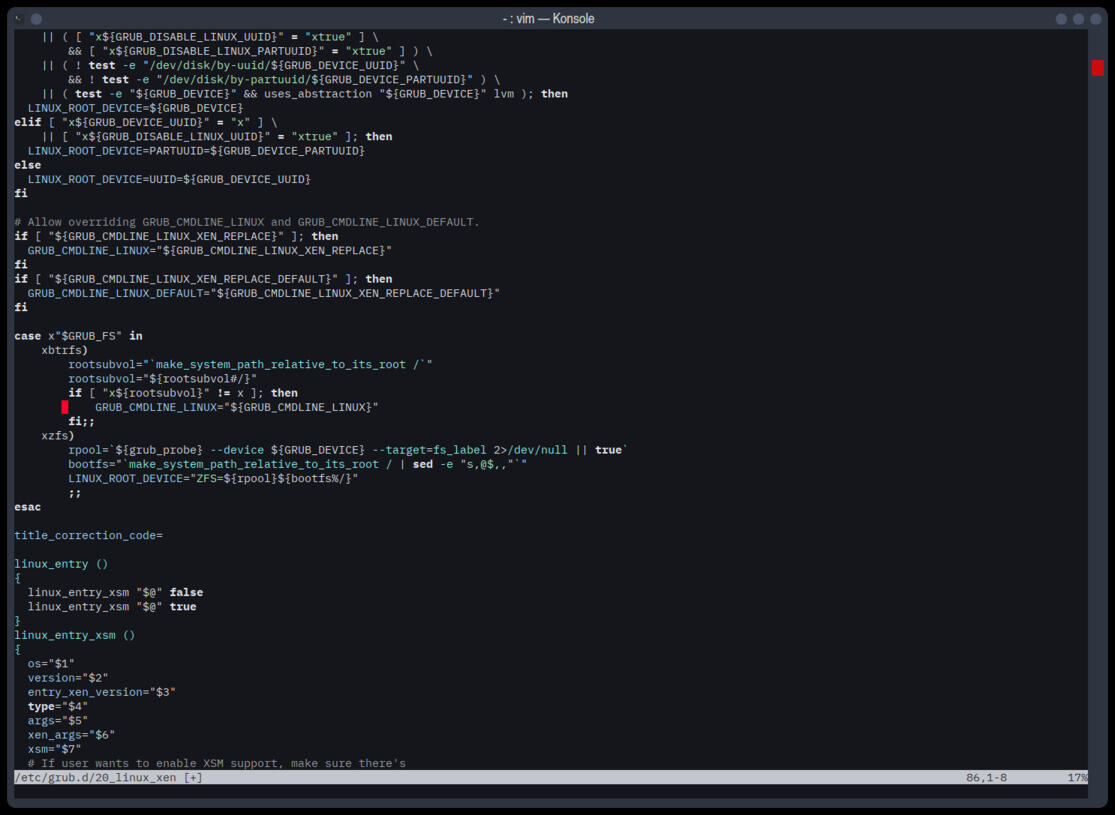Click the red vim cursor block
This screenshot has height=815, width=1115.
click(65, 407)
